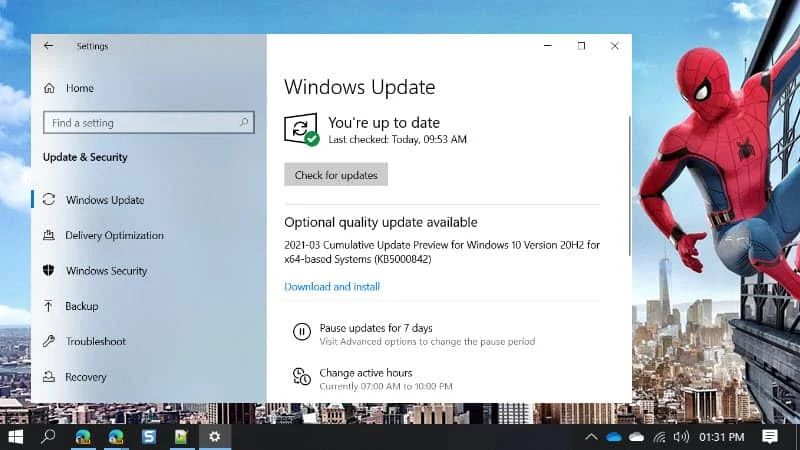Click the Windows Security shield icon
800x450 pixels.
[49, 270]
